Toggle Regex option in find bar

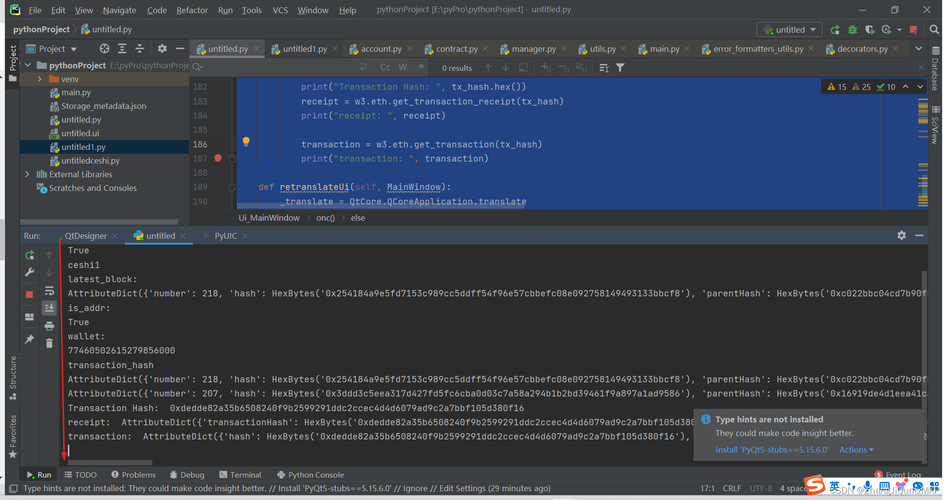(x=420, y=68)
